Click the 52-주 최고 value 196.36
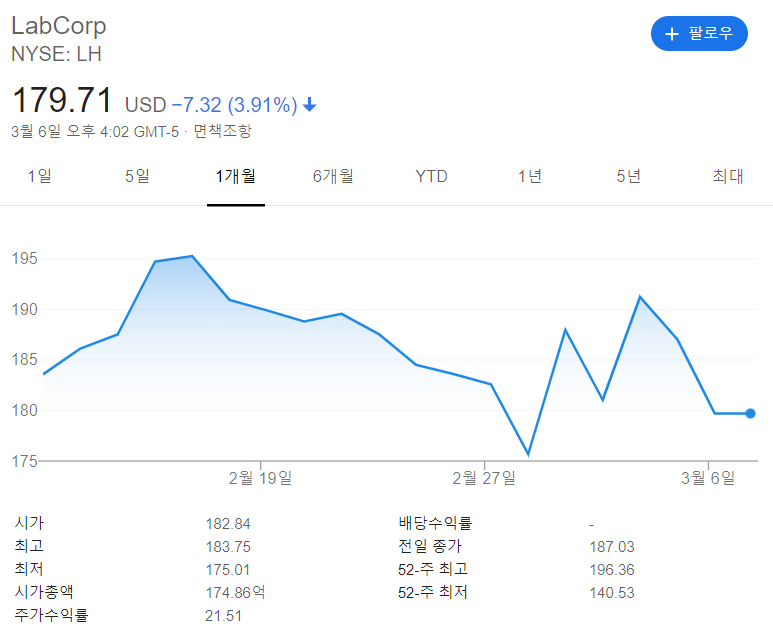 point(612,570)
